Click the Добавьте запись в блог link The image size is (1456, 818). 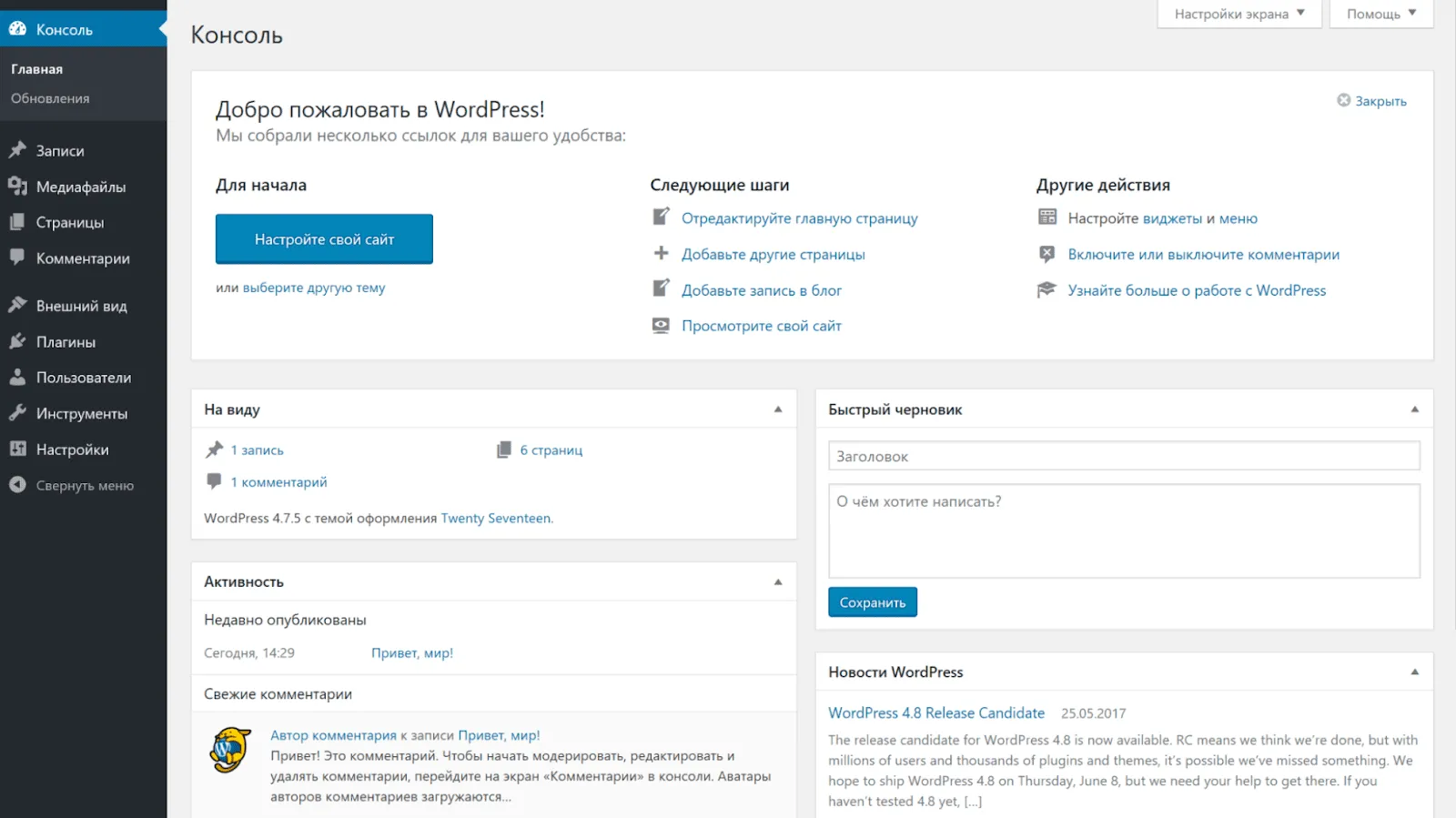pos(762,290)
